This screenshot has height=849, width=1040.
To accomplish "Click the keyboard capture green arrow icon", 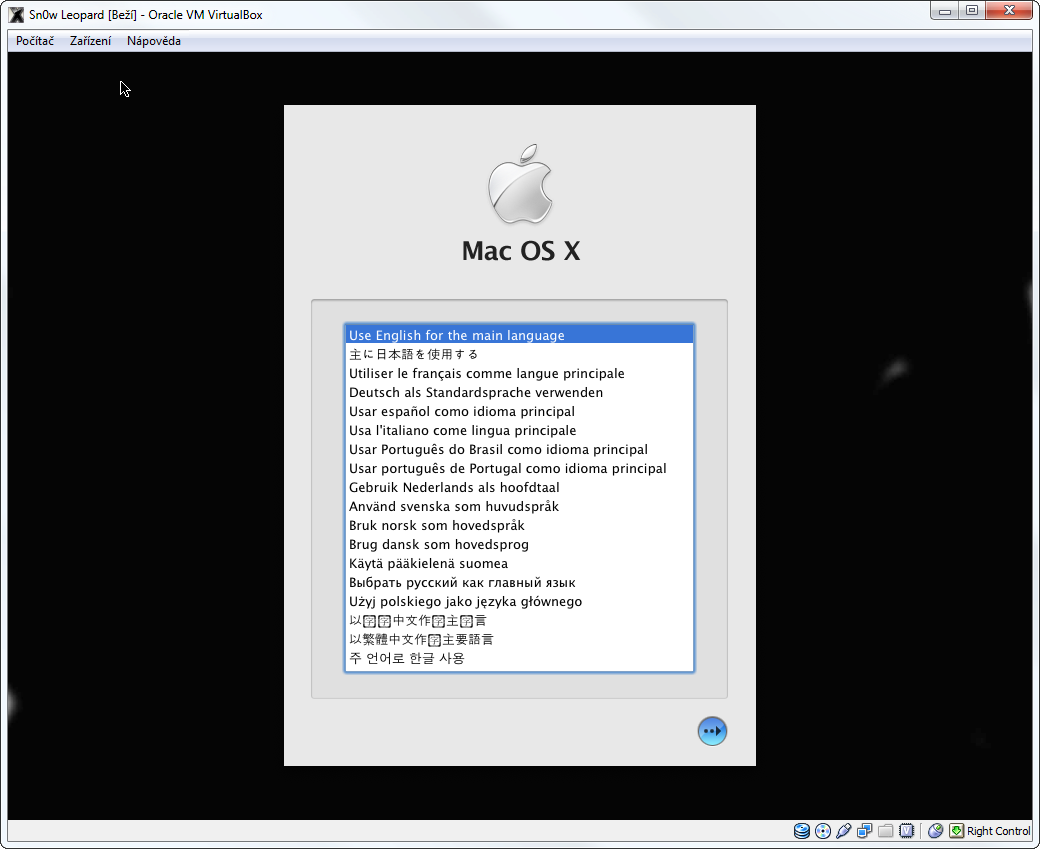I will [956, 831].
